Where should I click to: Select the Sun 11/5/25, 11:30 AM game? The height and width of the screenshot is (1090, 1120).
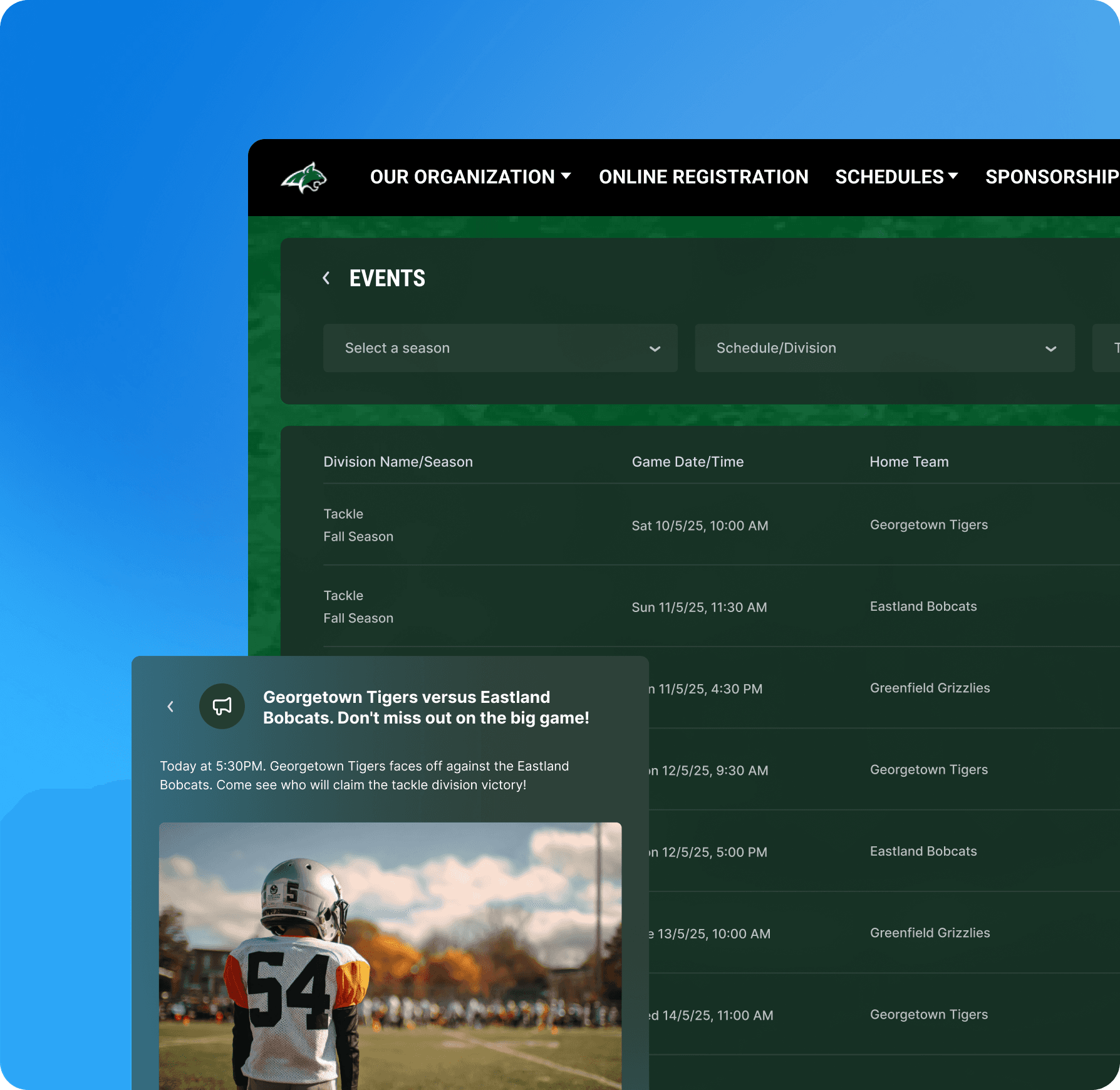tap(699, 607)
